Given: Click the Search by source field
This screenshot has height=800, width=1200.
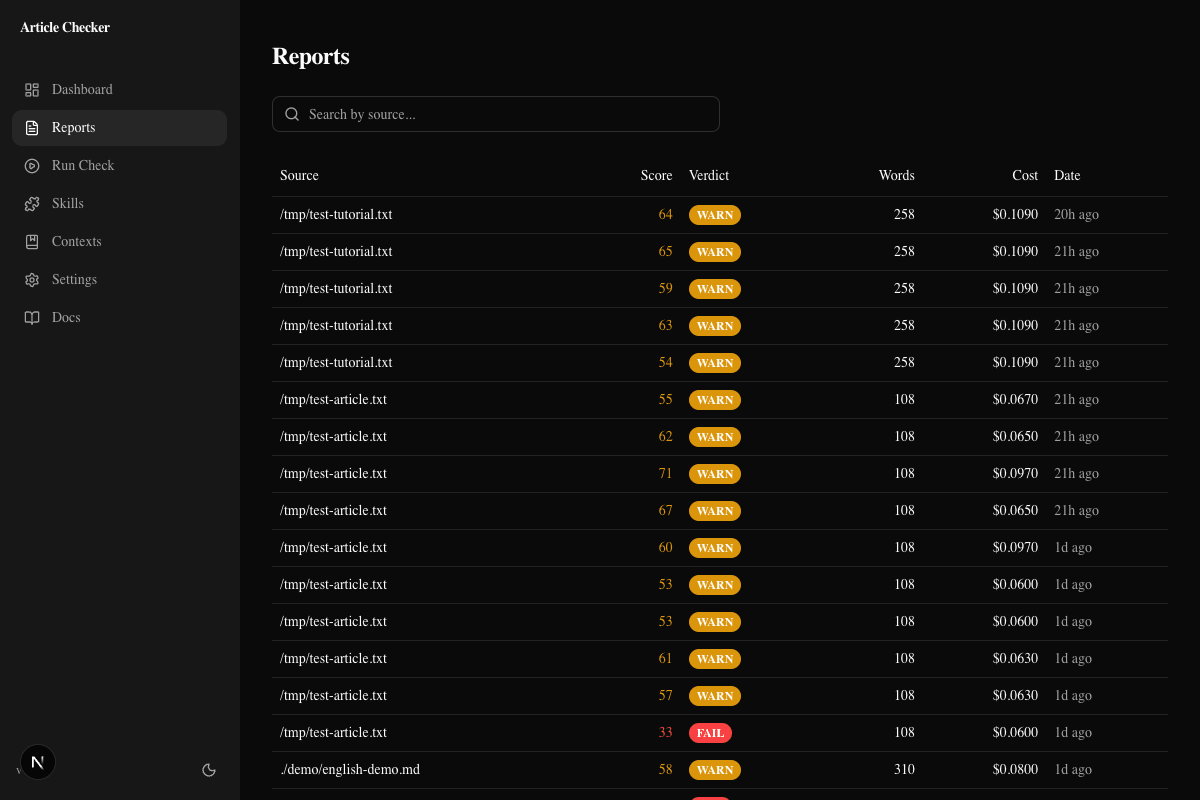Looking at the screenshot, I should (496, 114).
